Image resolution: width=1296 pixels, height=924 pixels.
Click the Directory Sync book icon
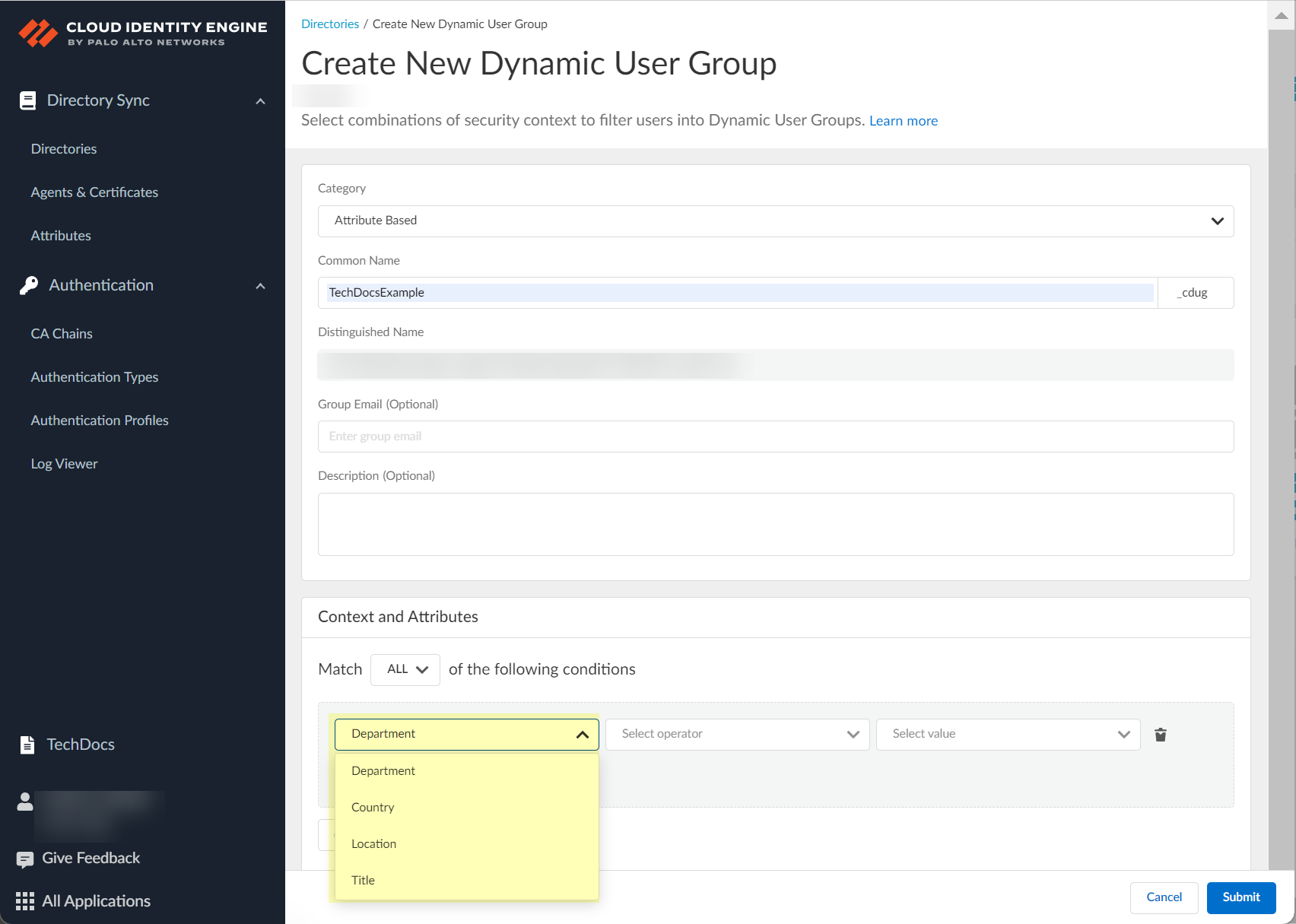(x=27, y=101)
